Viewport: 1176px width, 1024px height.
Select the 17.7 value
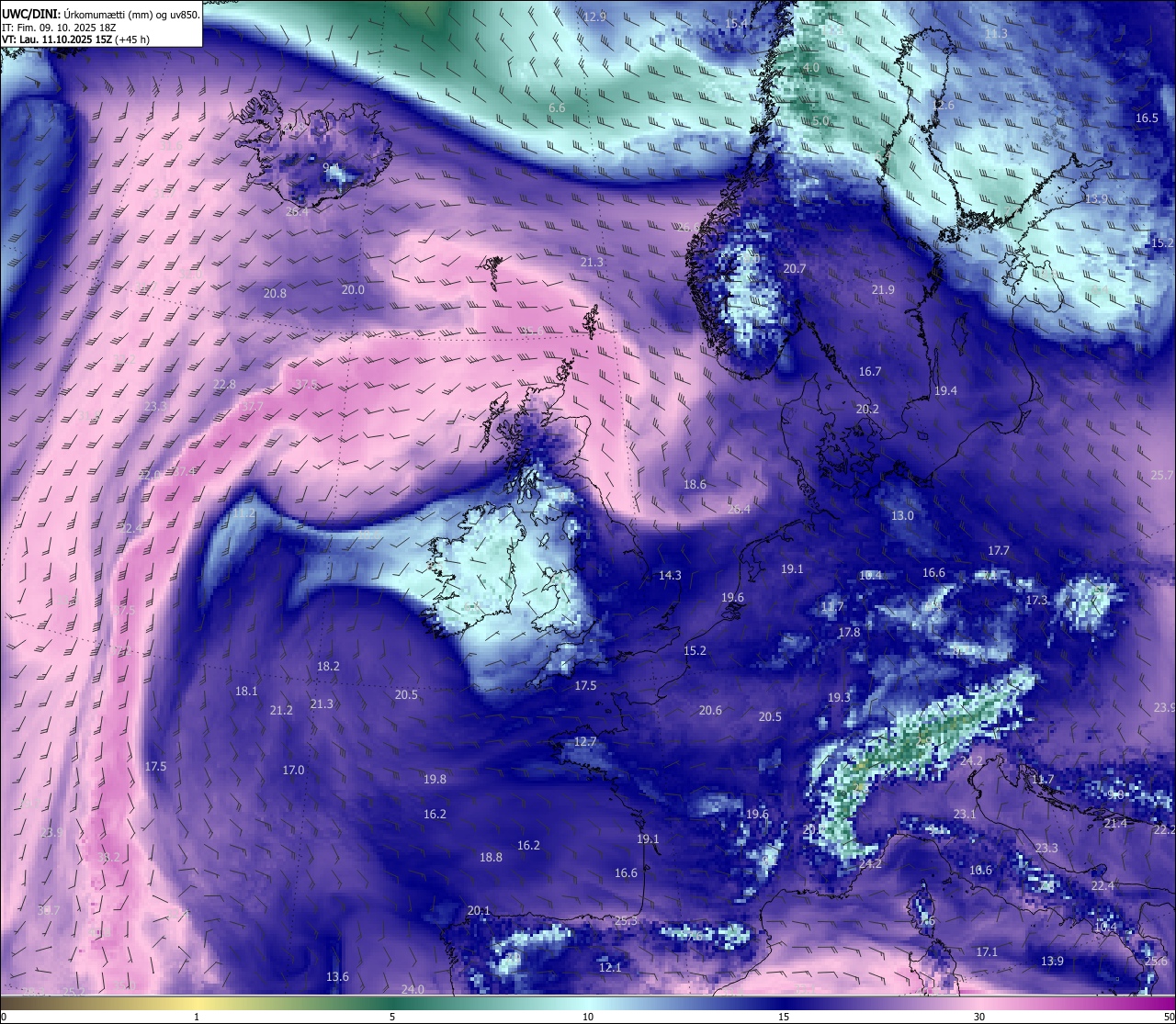999,551
